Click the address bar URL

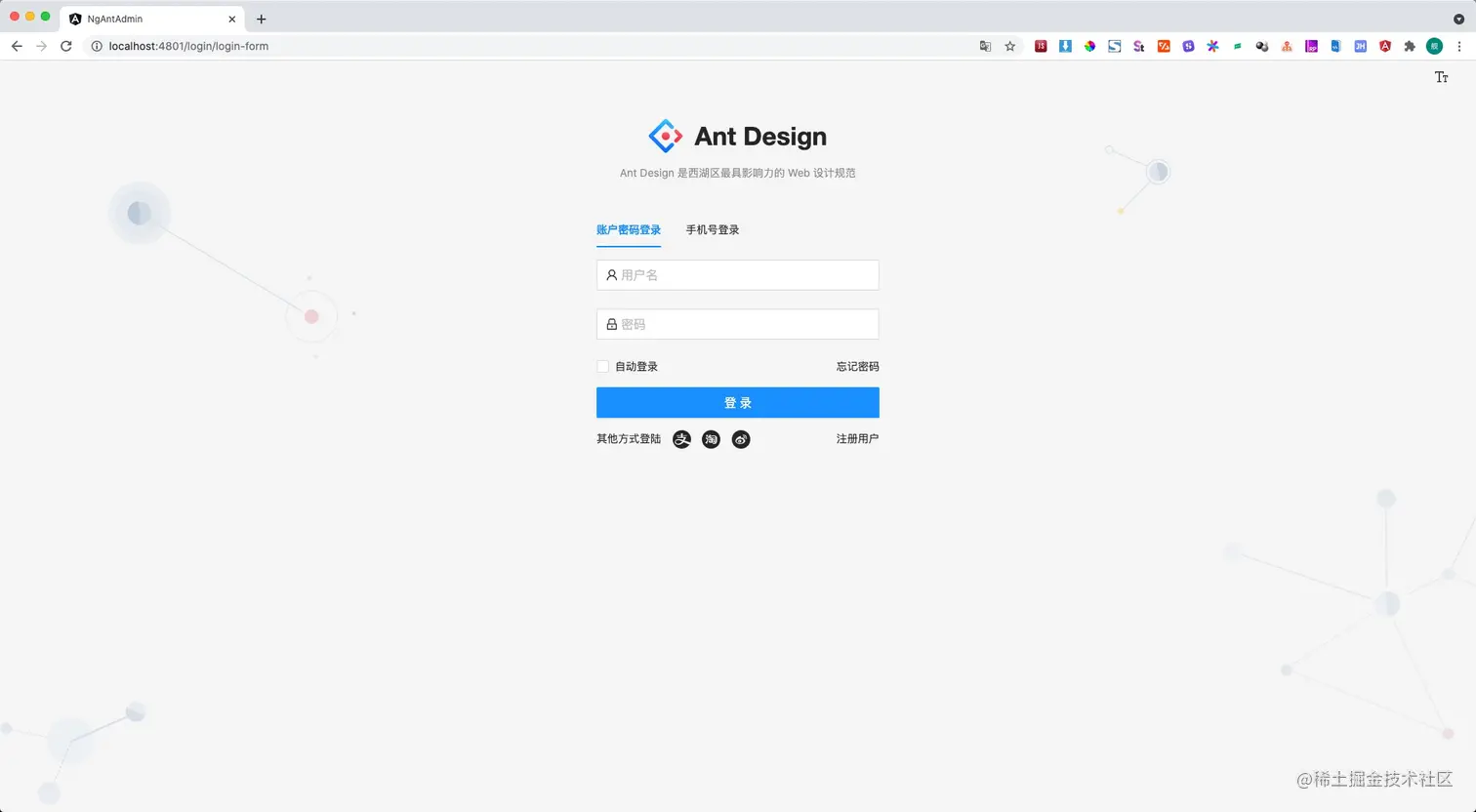[188, 46]
